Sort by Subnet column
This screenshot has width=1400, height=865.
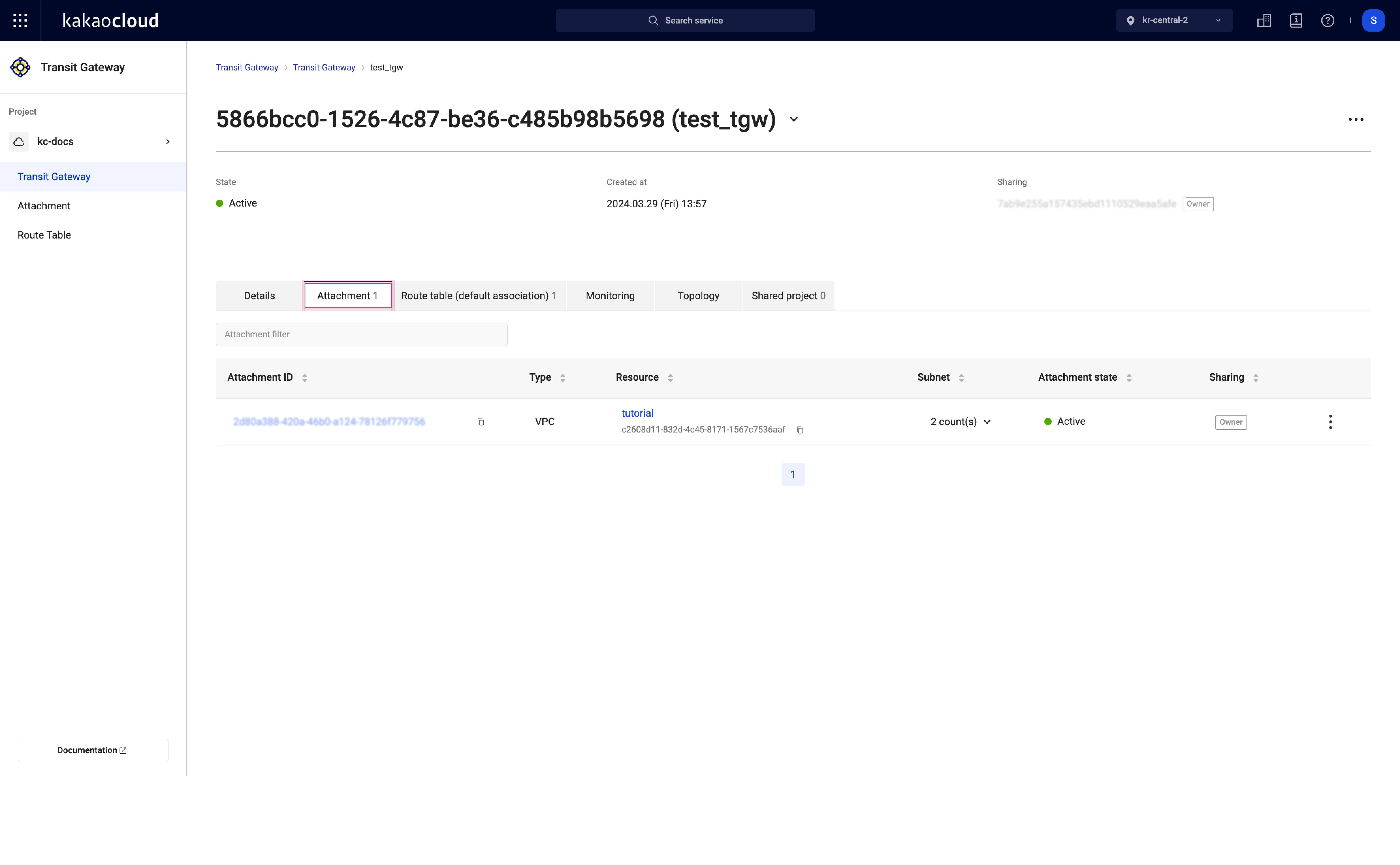(x=961, y=378)
